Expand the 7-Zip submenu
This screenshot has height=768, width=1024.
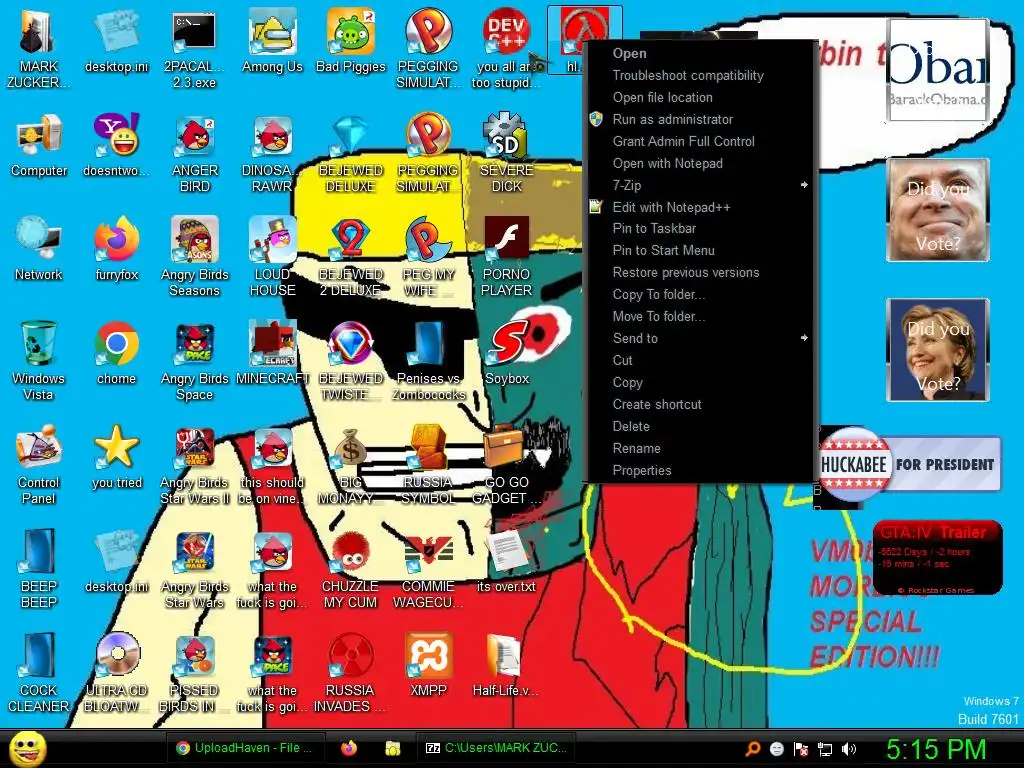[701, 185]
